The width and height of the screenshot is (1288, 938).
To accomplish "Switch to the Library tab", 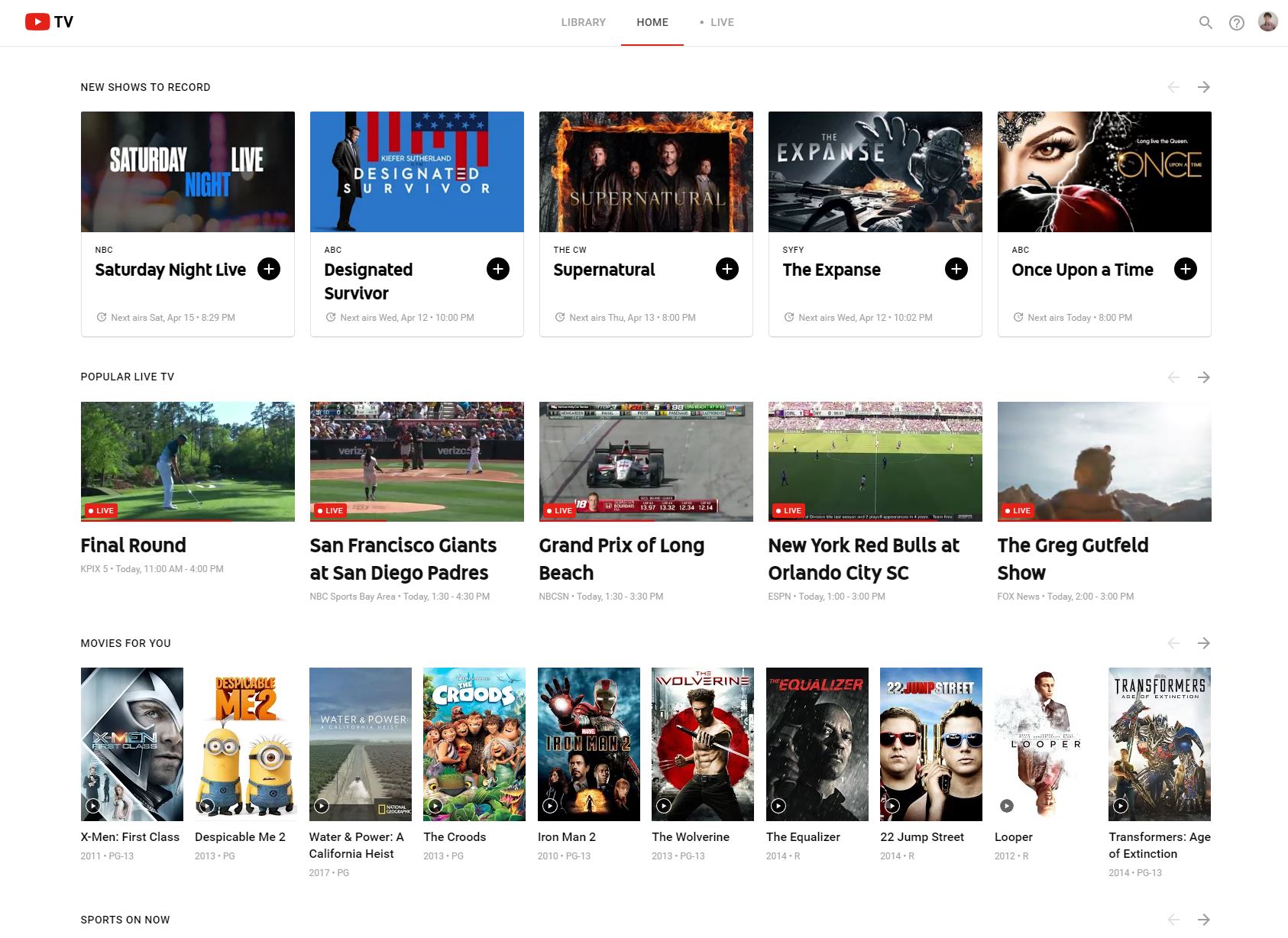I will (584, 22).
